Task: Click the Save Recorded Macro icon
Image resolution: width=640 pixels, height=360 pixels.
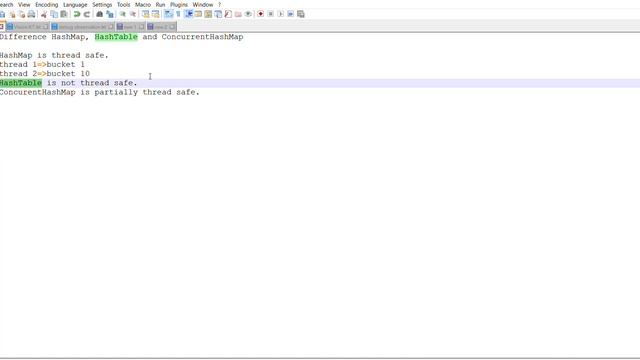Action: (301, 14)
